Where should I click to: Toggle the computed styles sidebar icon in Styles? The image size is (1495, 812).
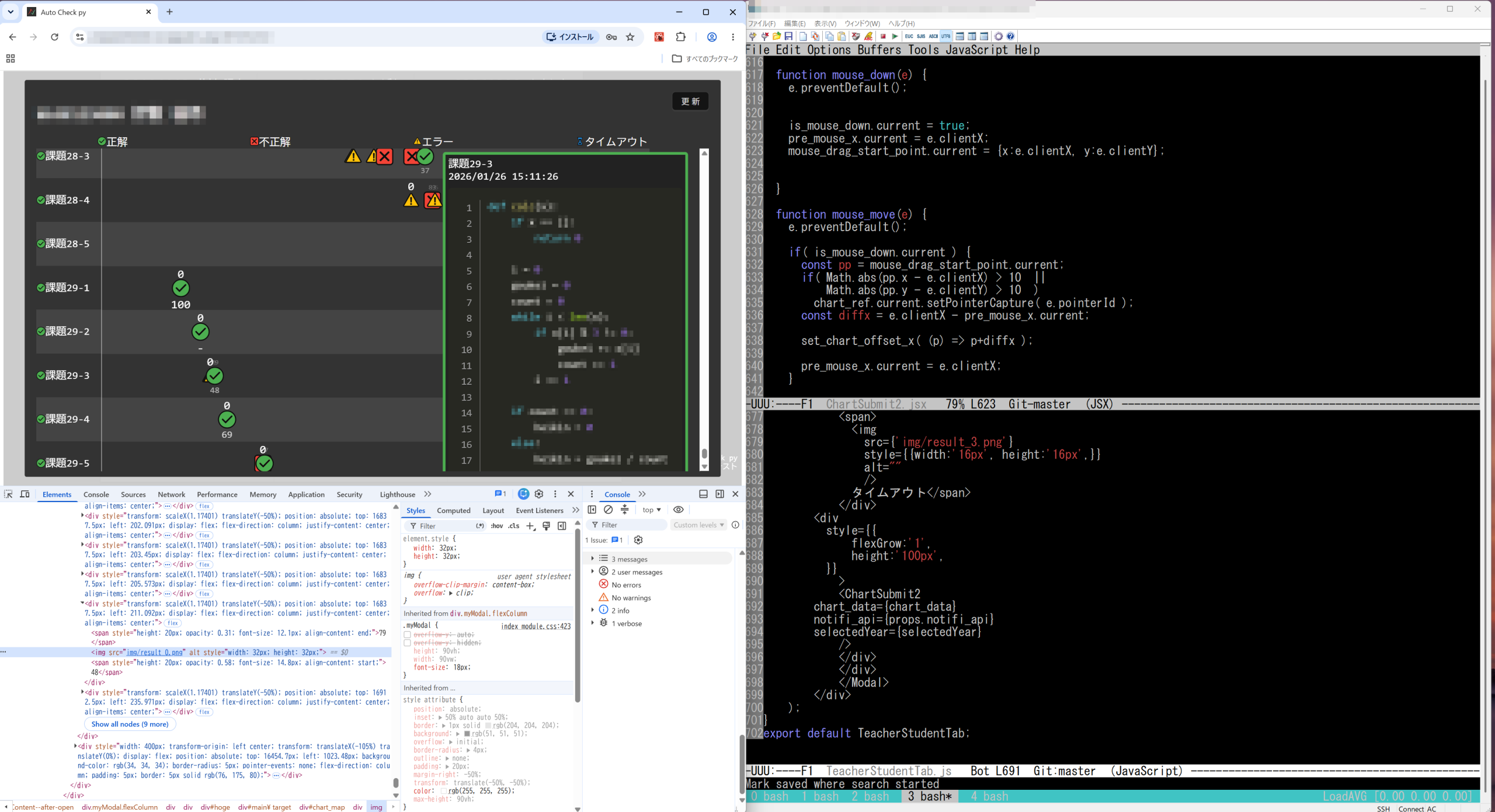(562, 525)
